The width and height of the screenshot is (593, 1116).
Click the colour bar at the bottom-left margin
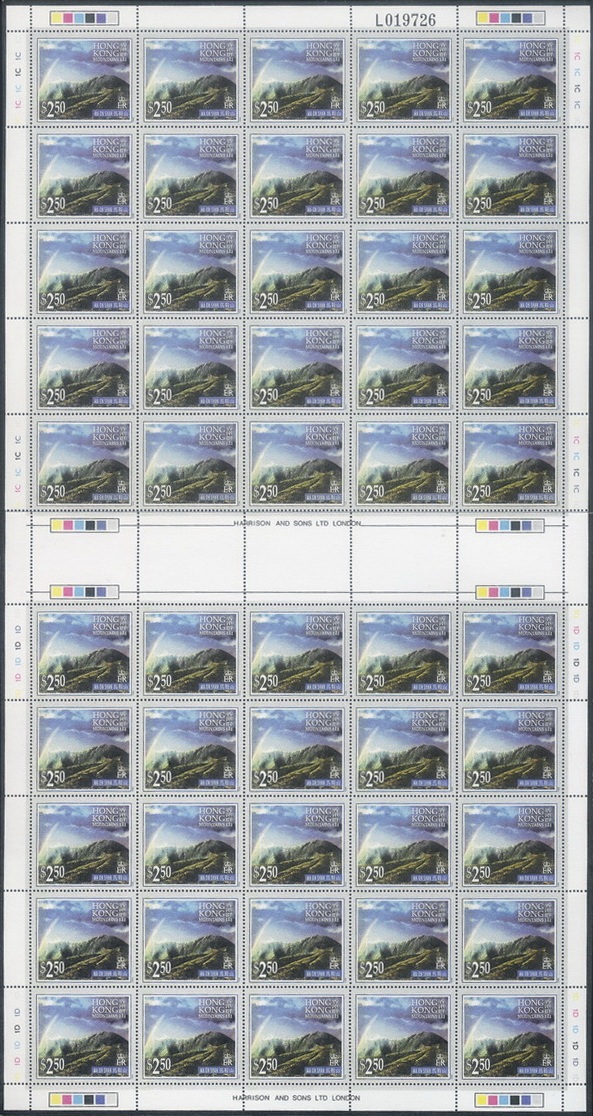pyautogui.click(x=84, y=1100)
